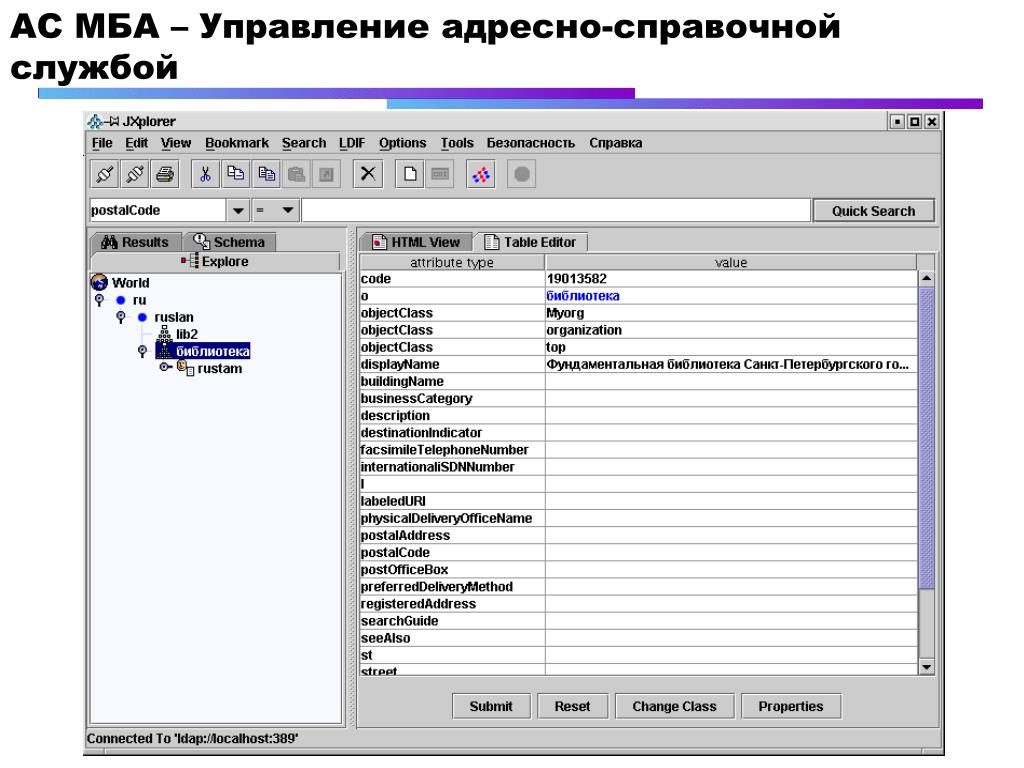Open the LDIF menu
1024x768 pixels.
(351, 143)
